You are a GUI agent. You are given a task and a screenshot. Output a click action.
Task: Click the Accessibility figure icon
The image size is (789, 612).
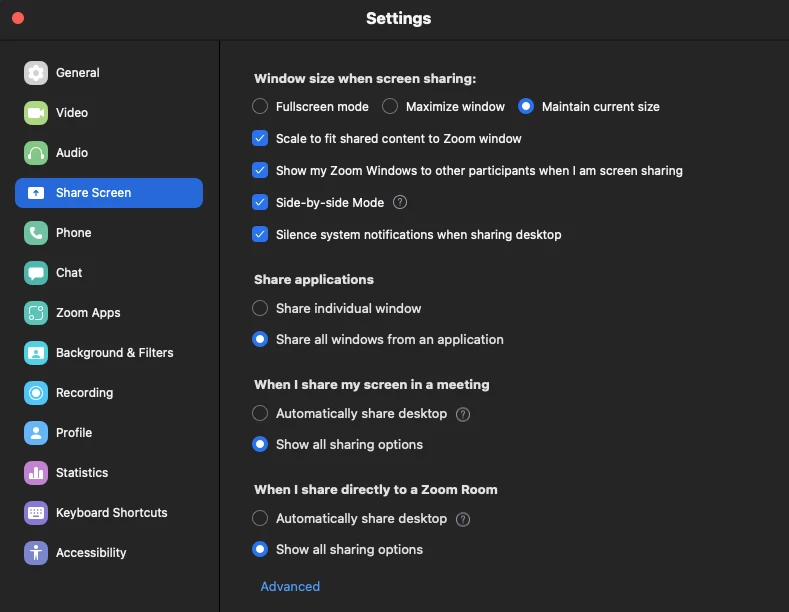[36, 553]
